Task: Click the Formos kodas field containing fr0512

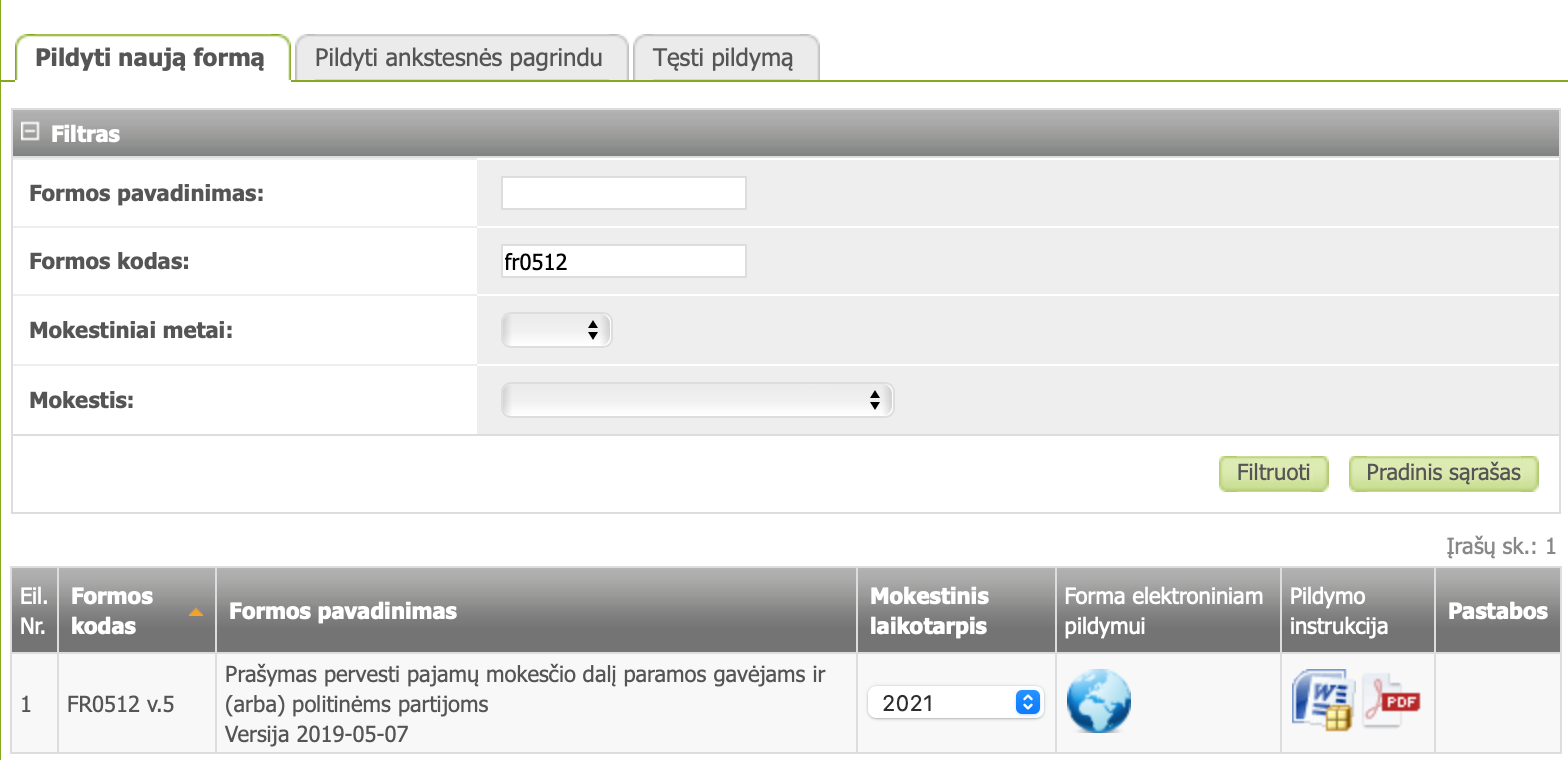Action: point(624,262)
